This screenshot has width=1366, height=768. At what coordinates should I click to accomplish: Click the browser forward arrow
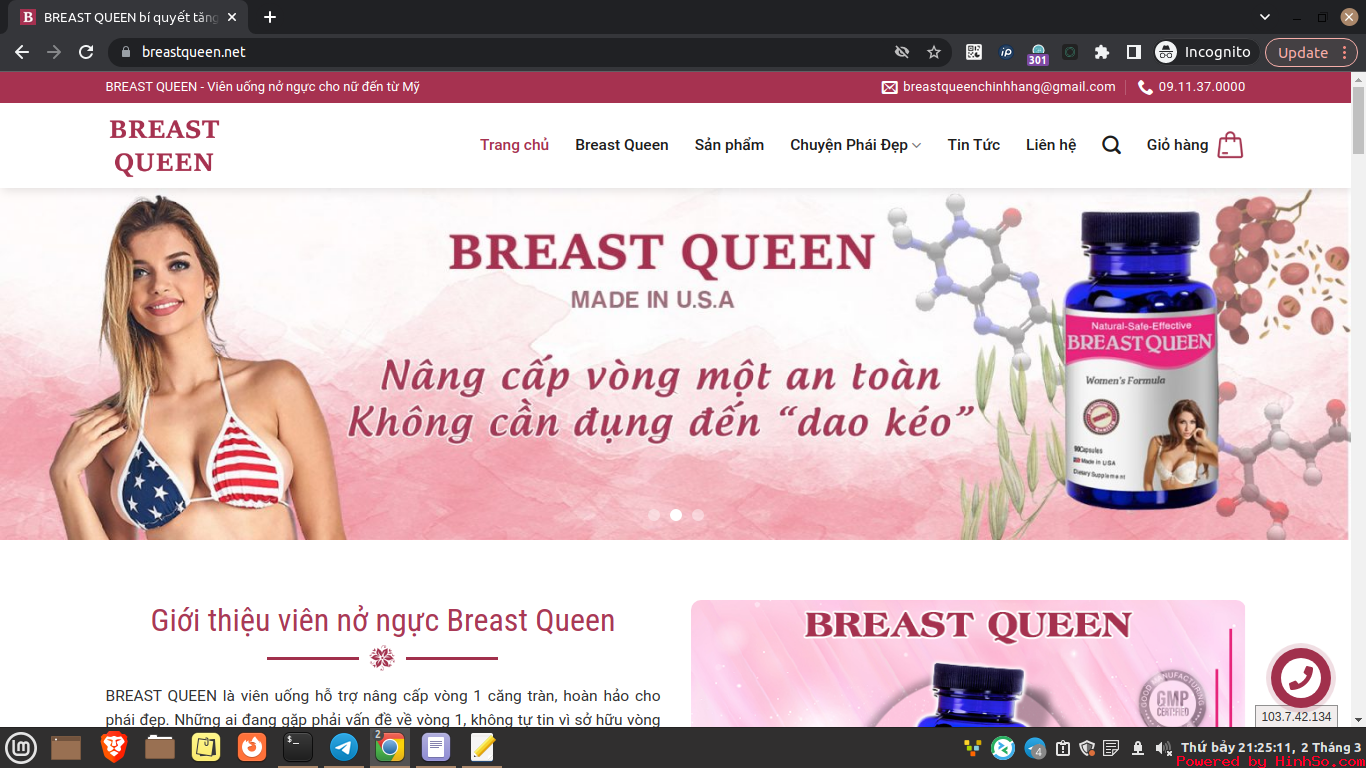[x=54, y=52]
